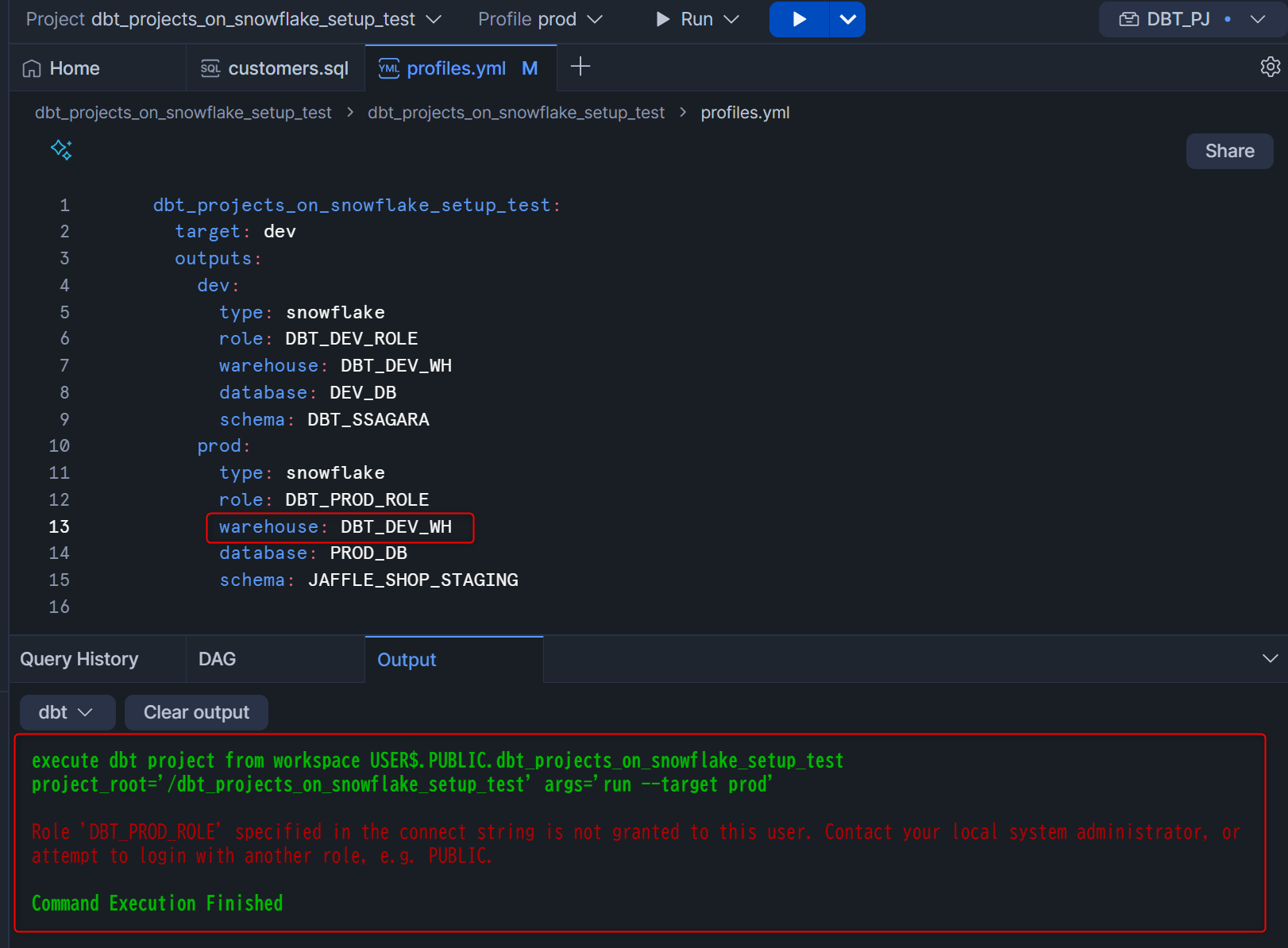Switch to the Query History tab

pos(79,659)
